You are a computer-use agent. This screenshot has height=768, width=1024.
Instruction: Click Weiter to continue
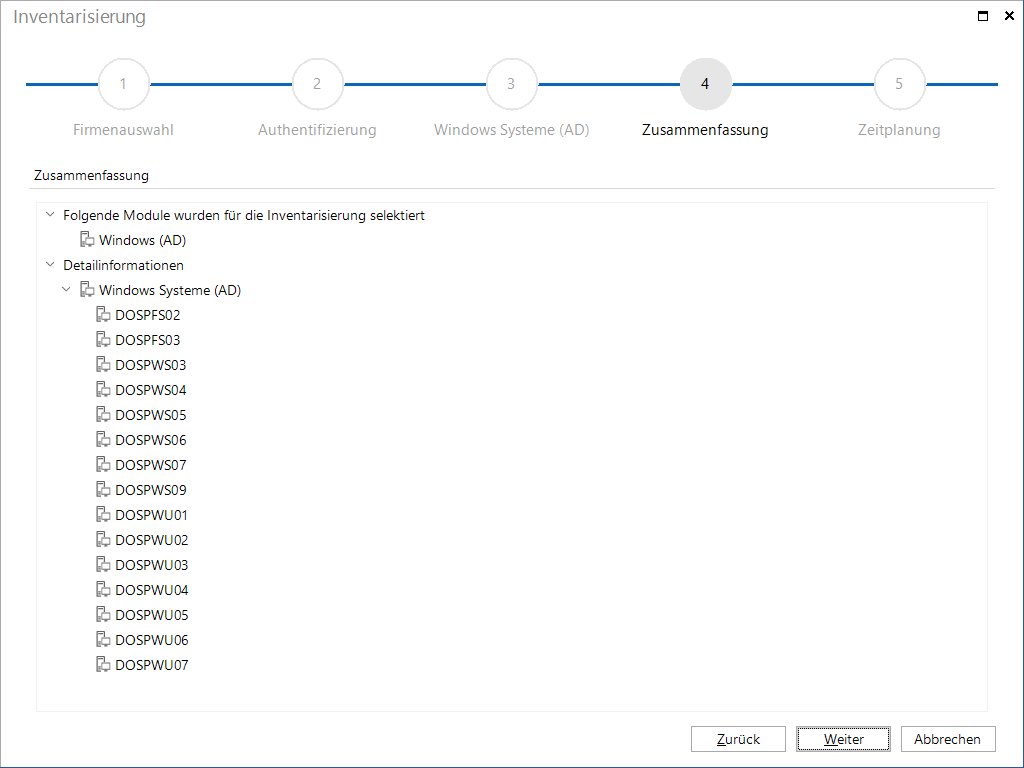[x=843, y=739]
